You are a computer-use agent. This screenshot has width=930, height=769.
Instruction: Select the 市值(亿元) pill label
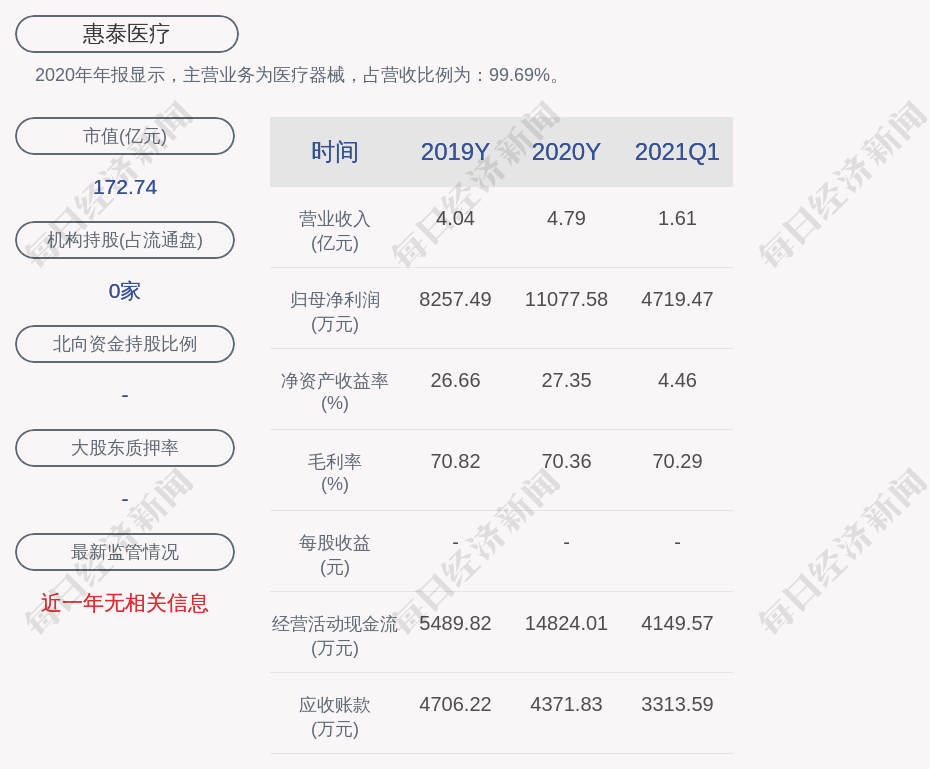click(125, 136)
